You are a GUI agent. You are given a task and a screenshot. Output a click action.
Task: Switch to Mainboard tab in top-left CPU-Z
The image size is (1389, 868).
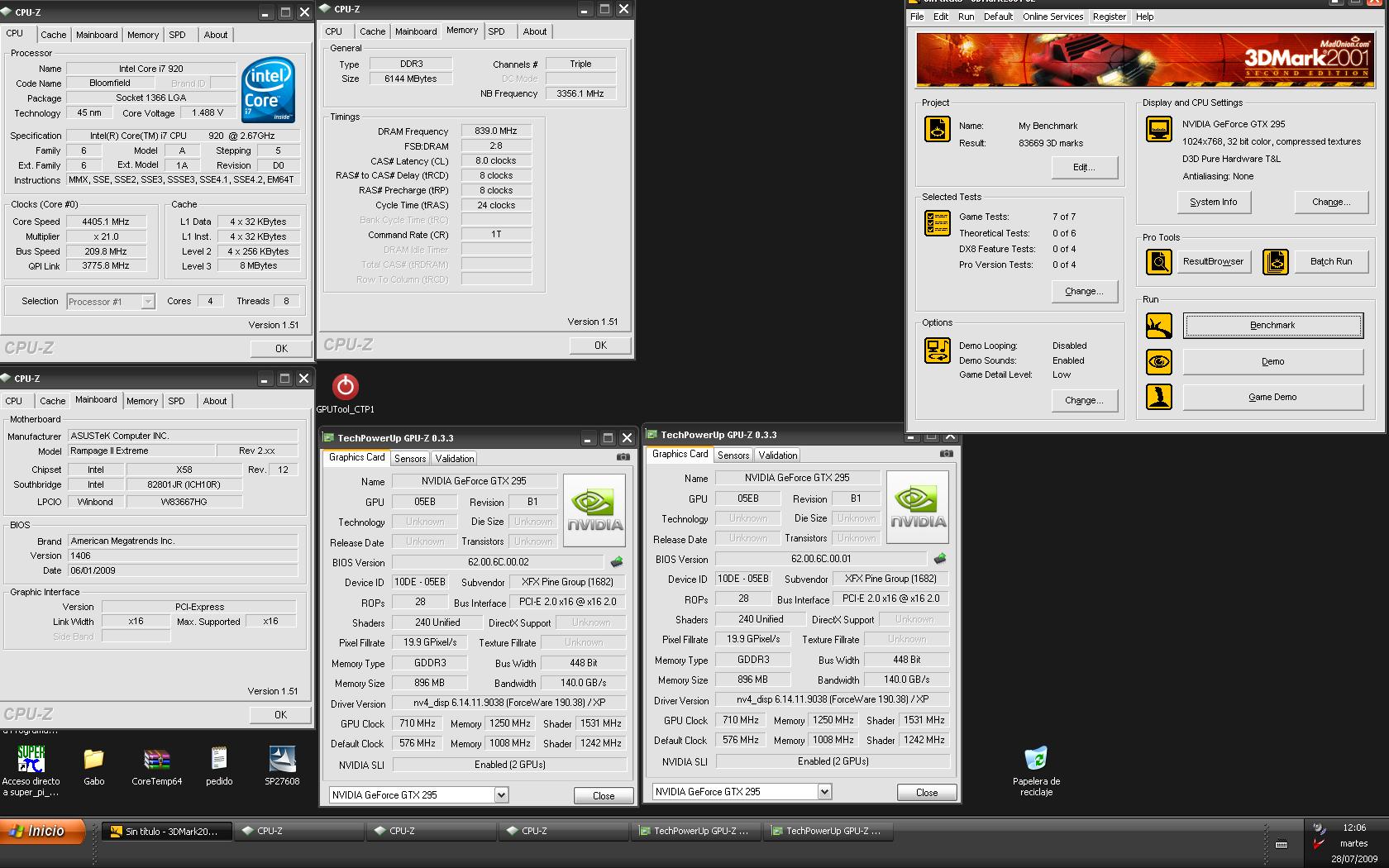(x=97, y=35)
